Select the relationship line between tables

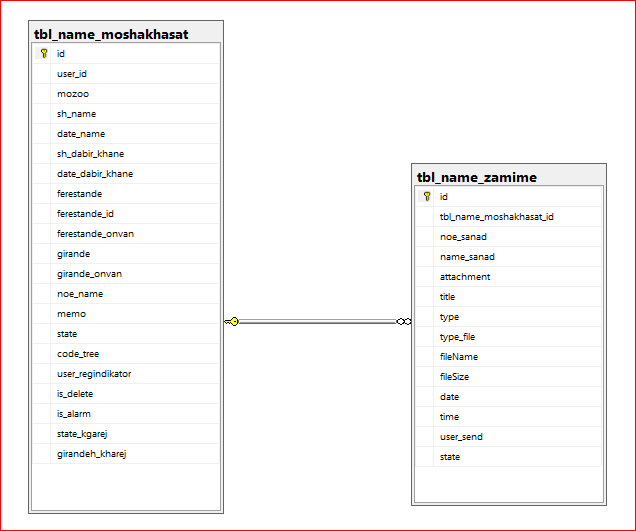[x=318, y=322]
